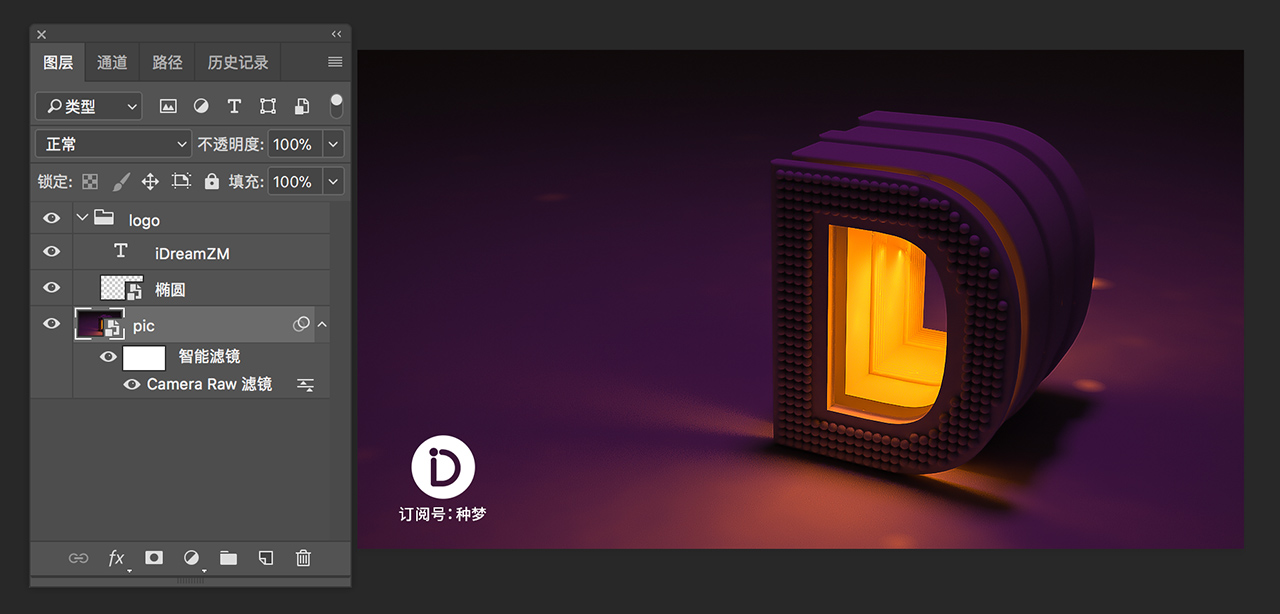This screenshot has width=1280, height=614.
Task: Create a new layer
Action: [266, 558]
